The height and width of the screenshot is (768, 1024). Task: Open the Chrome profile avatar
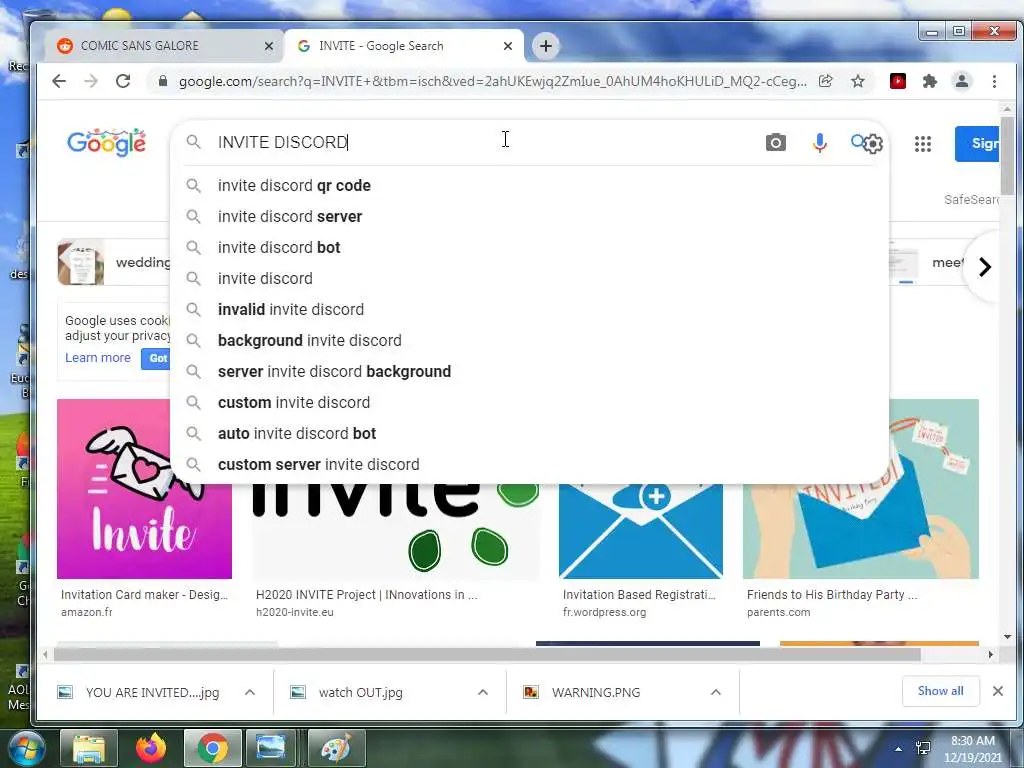pos(961,81)
